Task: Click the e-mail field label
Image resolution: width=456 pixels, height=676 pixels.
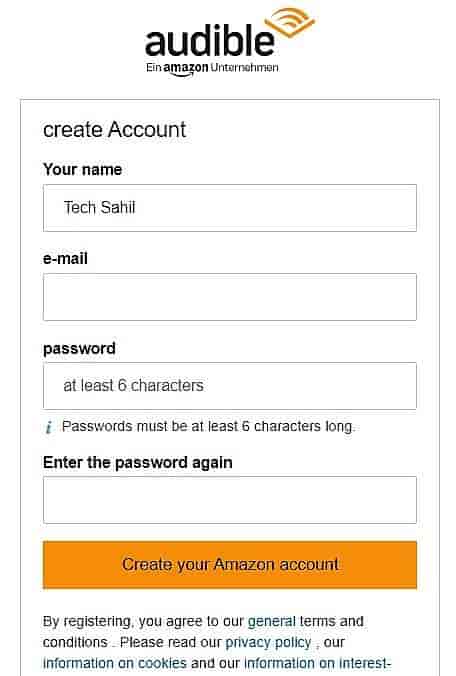Action: (x=65, y=259)
